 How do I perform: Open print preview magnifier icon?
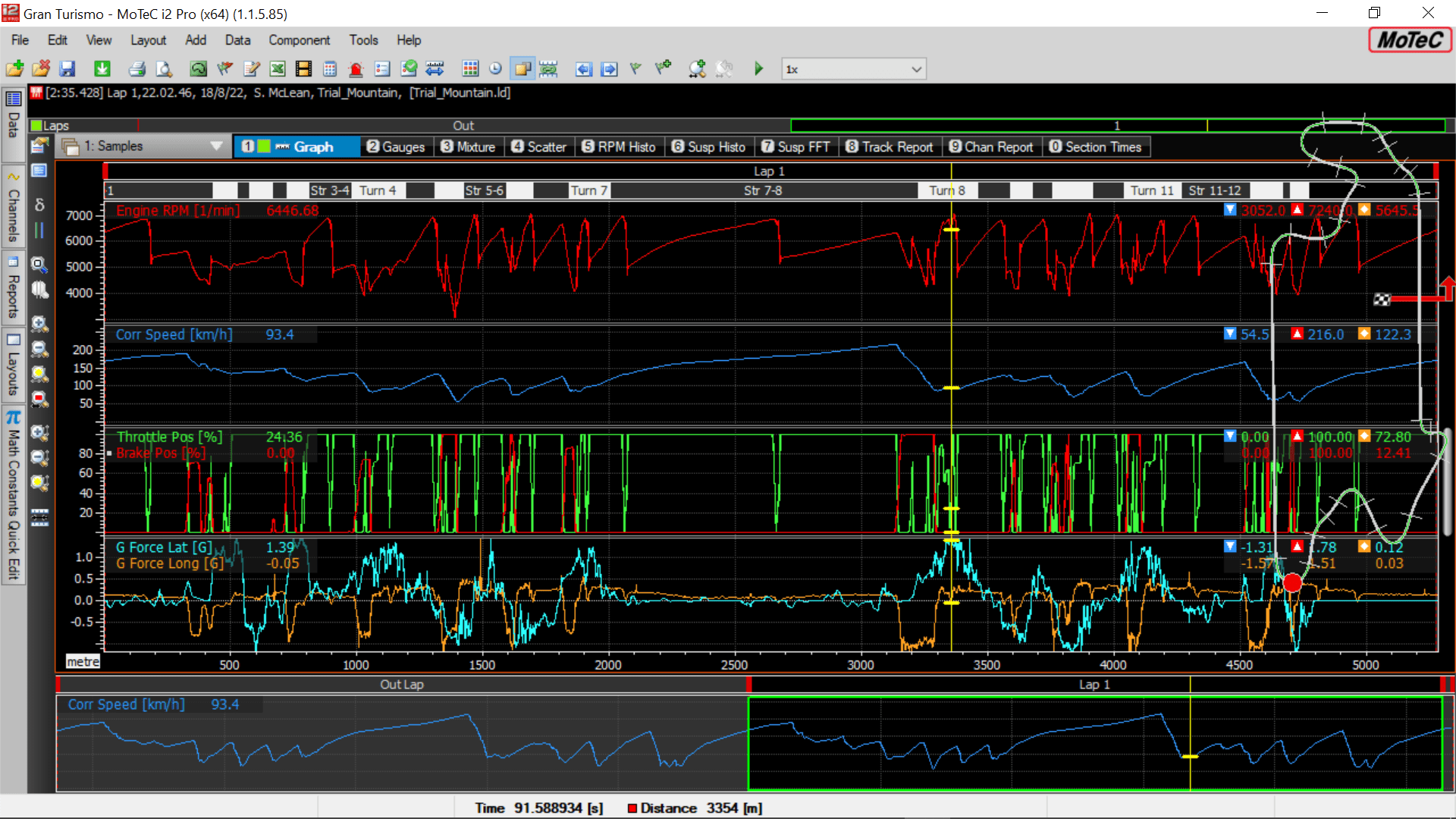coord(164,69)
